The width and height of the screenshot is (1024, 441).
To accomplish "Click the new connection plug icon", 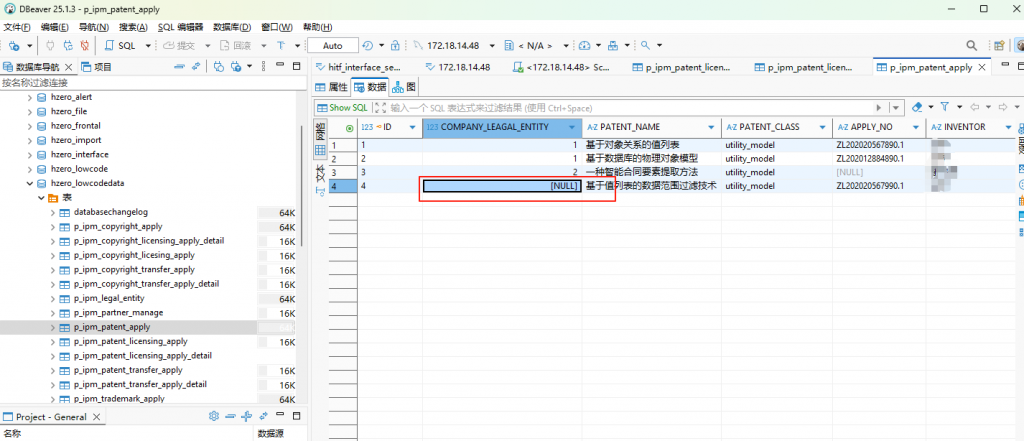I will pyautogui.click(x=15, y=45).
